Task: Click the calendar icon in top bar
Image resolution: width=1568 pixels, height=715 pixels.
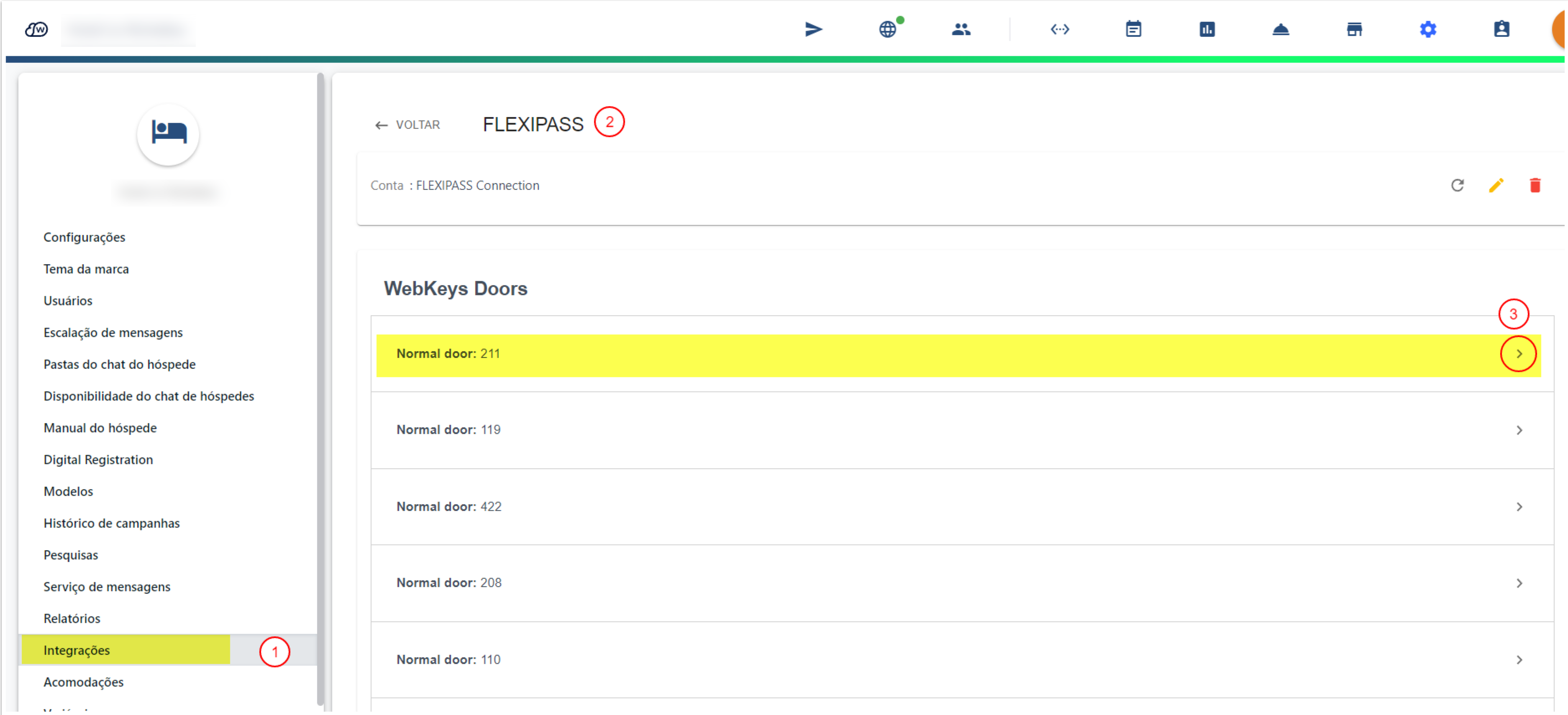Action: pos(1133,29)
